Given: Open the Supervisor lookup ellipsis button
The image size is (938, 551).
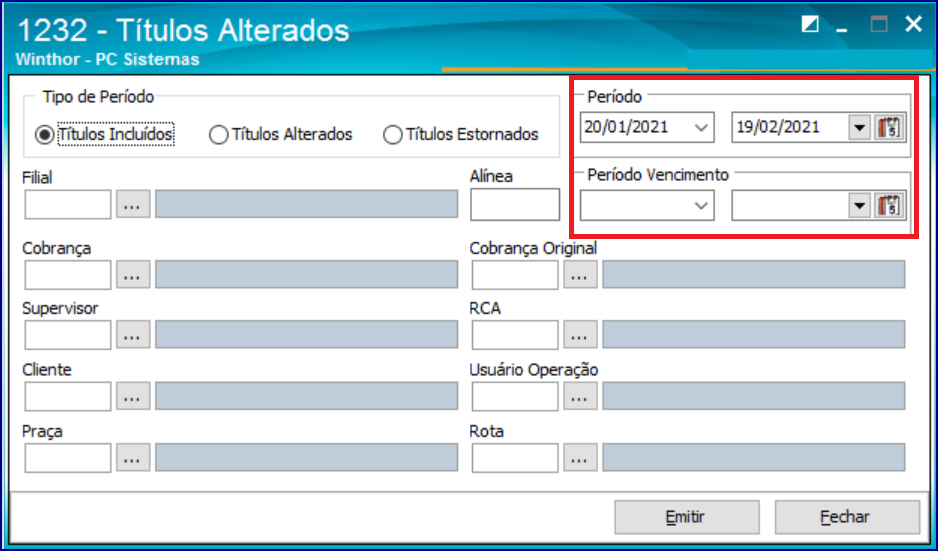Looking at the screenshot, I should [133, 335].
